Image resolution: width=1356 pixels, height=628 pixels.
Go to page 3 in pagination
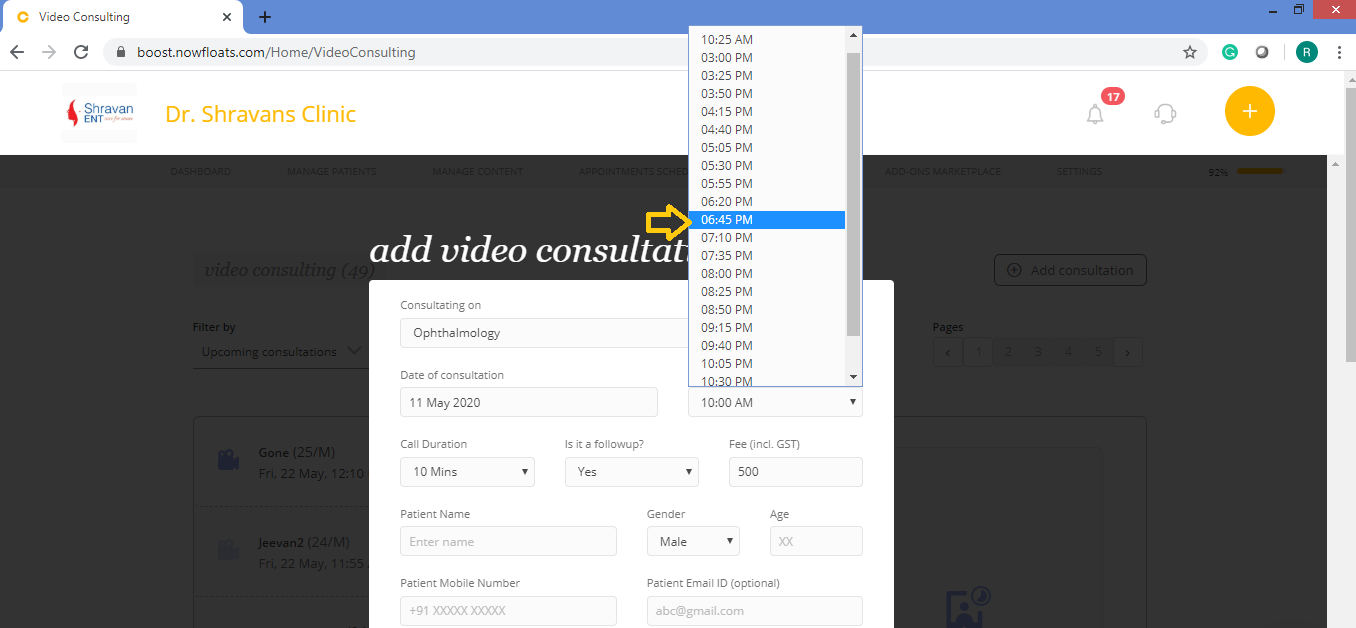pyautogui.click(x=1037, y=351)
